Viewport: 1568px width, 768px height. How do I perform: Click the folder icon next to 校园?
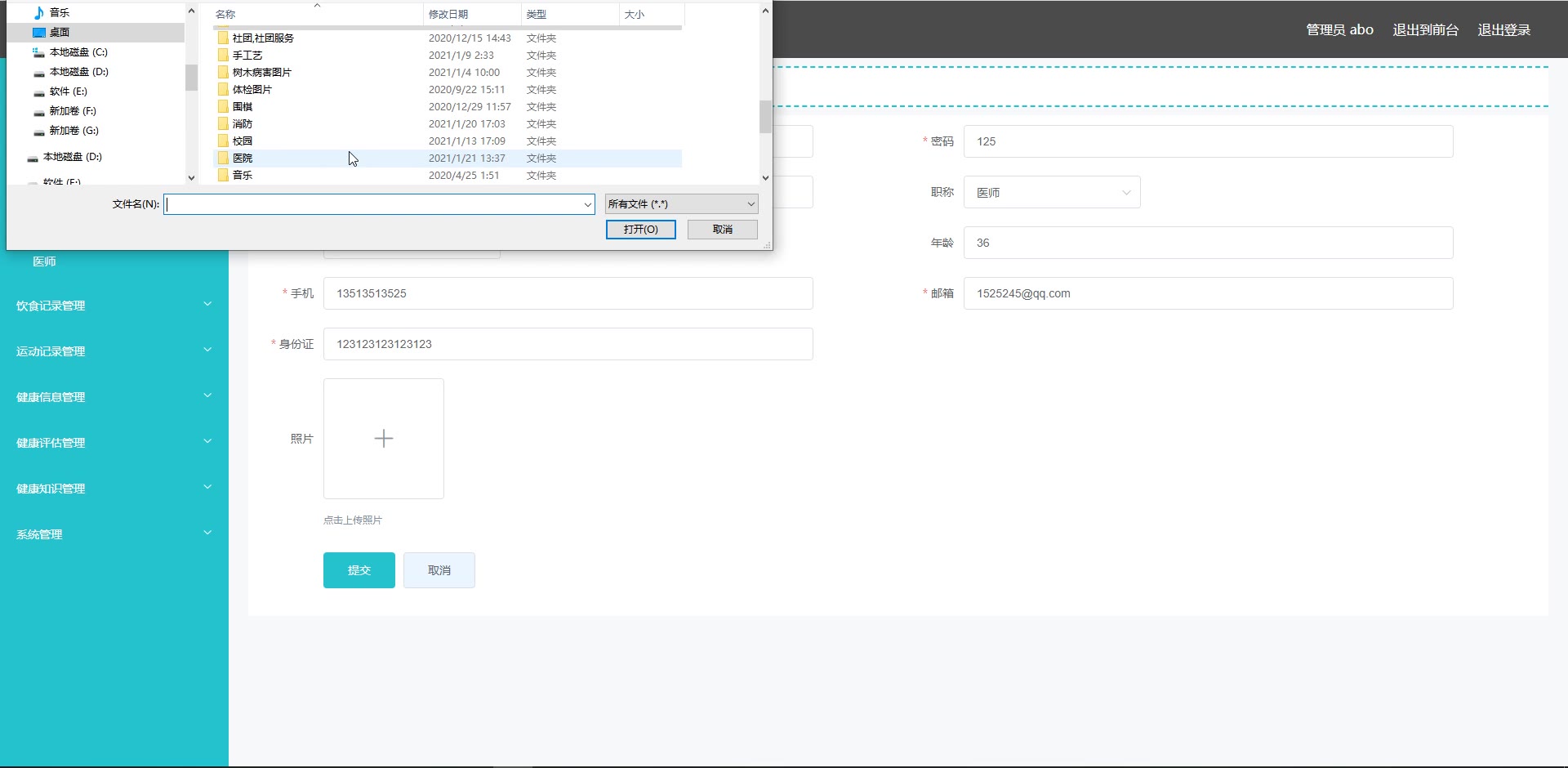coord(223,141)
